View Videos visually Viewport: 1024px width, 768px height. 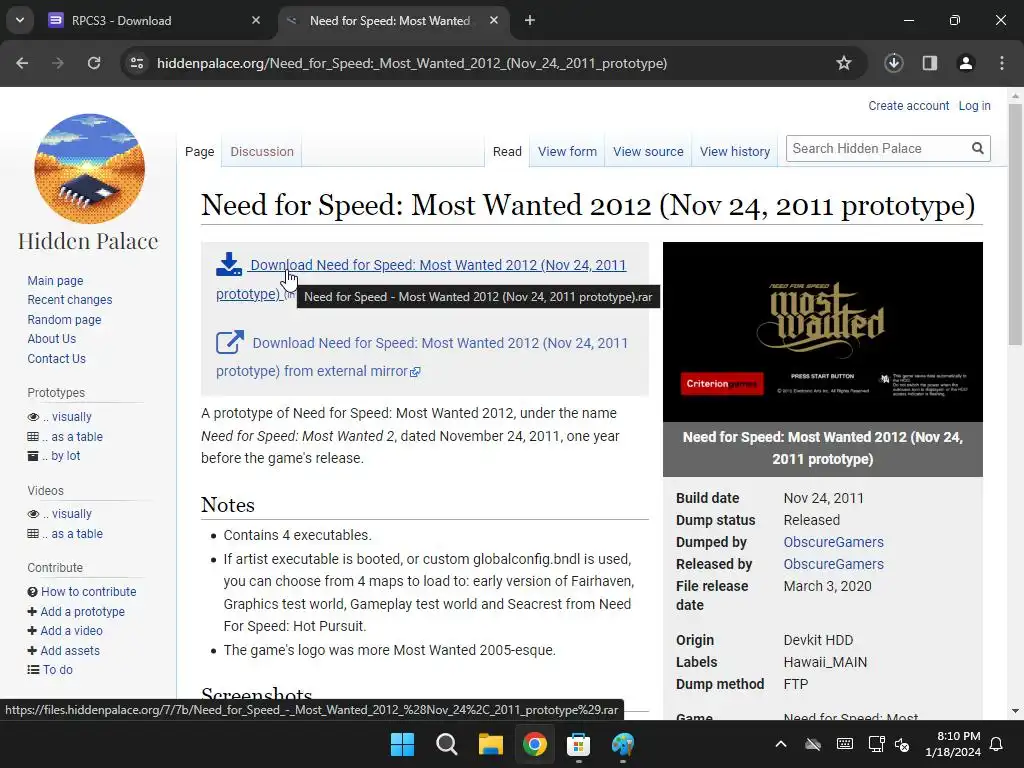(x=71, y=514)
